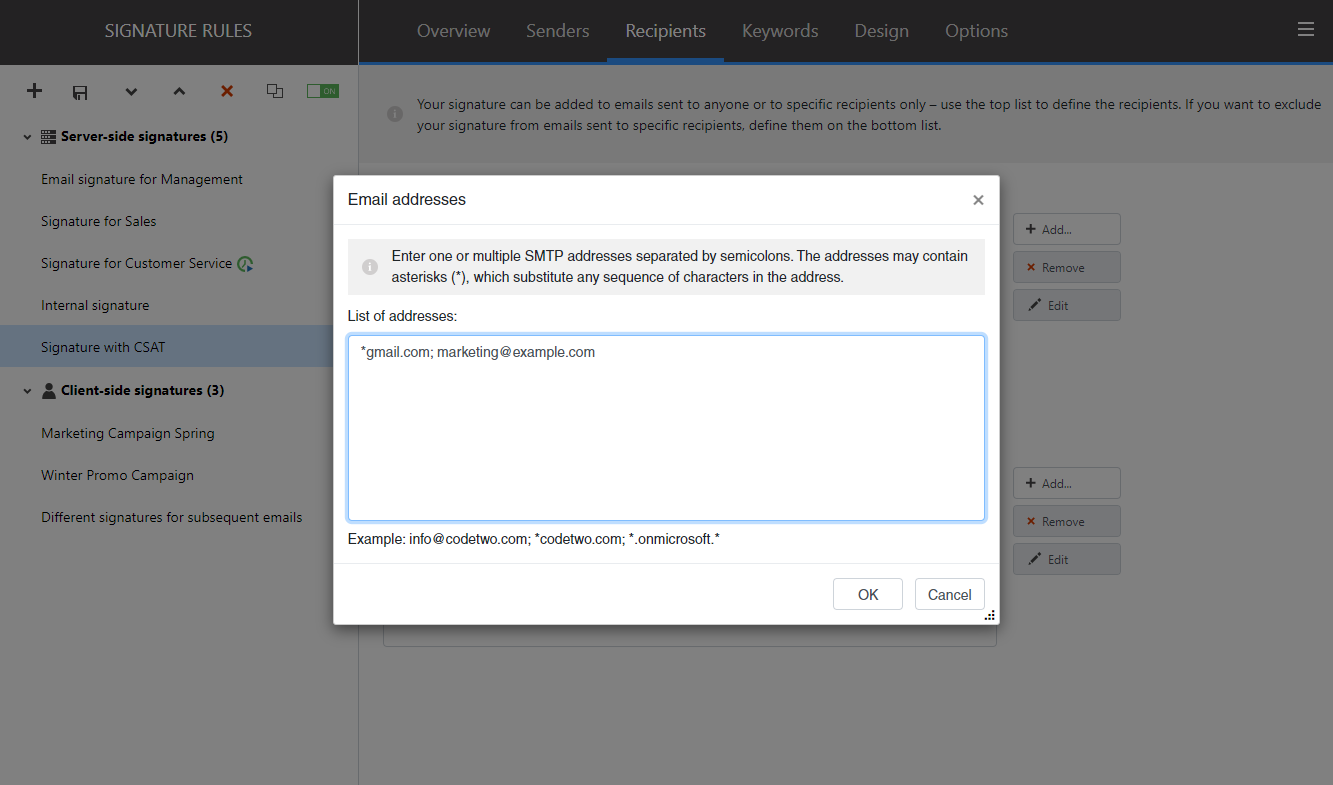This screenshot has width=1333, height=785.
Task: Expand the save options chevron
Action: [x=131, y=91]
